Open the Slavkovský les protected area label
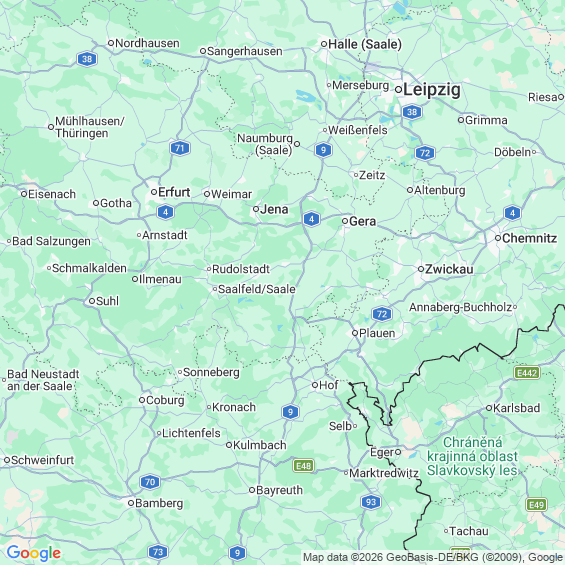 [472, 456]
